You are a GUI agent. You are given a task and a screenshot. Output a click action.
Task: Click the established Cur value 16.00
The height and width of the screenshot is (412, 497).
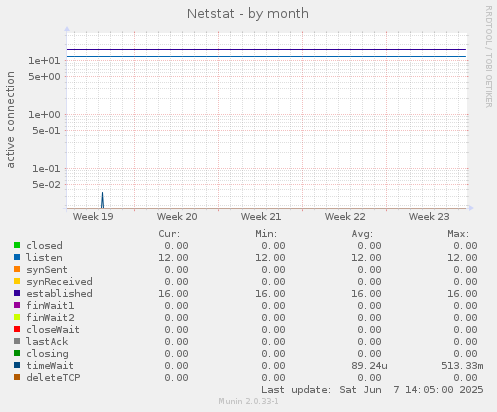click(x=173, y=294)
